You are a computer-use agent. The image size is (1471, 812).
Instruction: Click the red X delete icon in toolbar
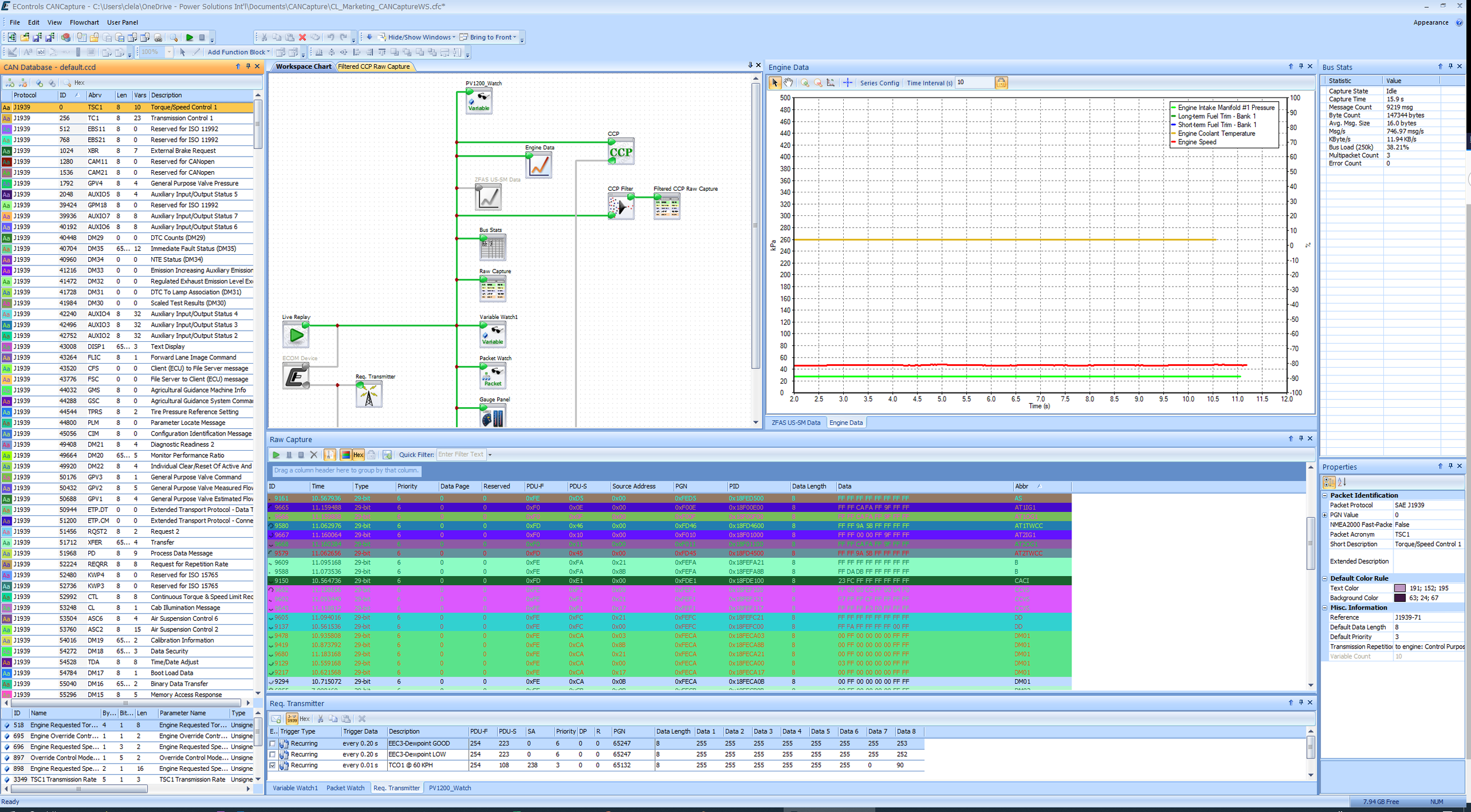(302, 38)
